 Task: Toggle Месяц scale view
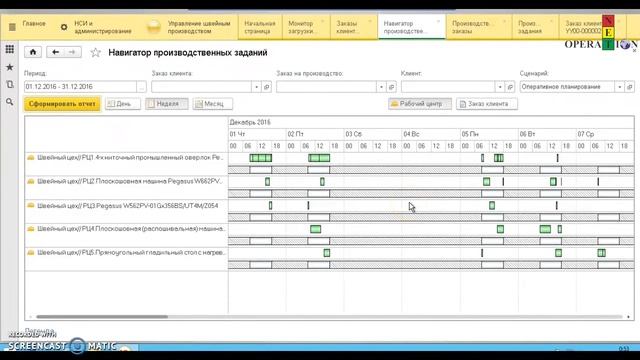tap(213, 104)
